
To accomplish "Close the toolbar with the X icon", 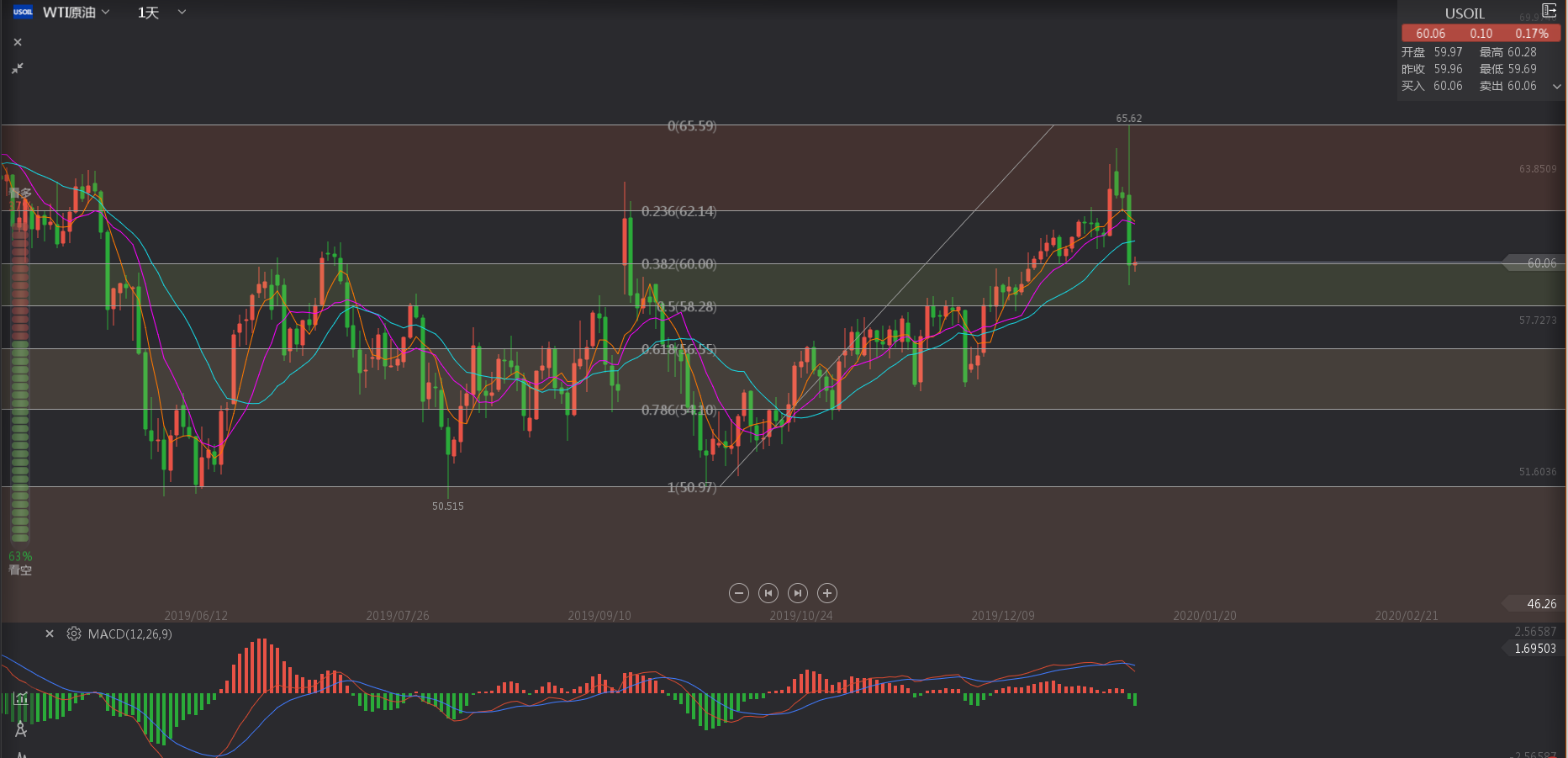I will click(18, 42).
